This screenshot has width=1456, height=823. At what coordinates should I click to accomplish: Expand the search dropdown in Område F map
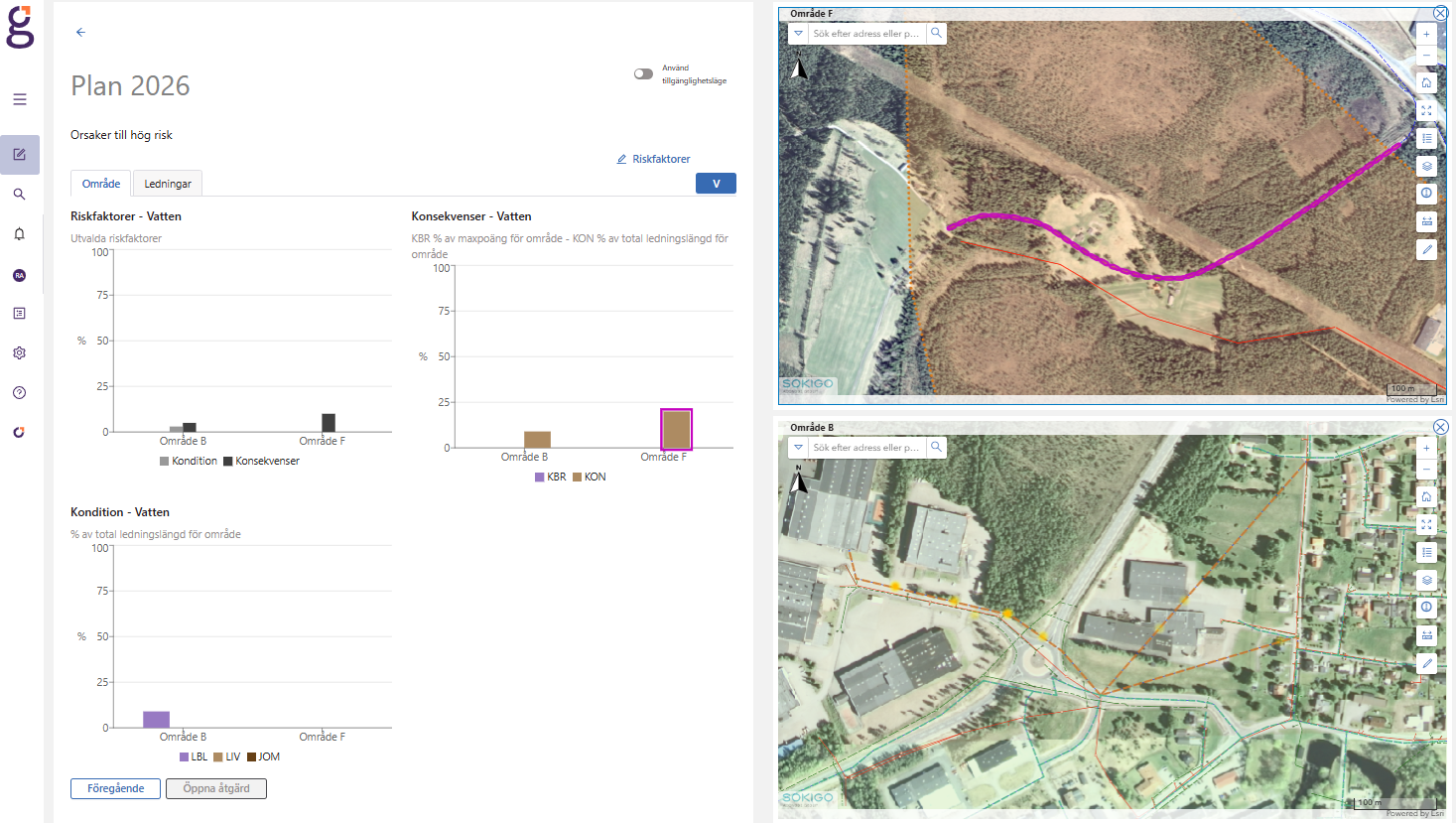[798, 34]
